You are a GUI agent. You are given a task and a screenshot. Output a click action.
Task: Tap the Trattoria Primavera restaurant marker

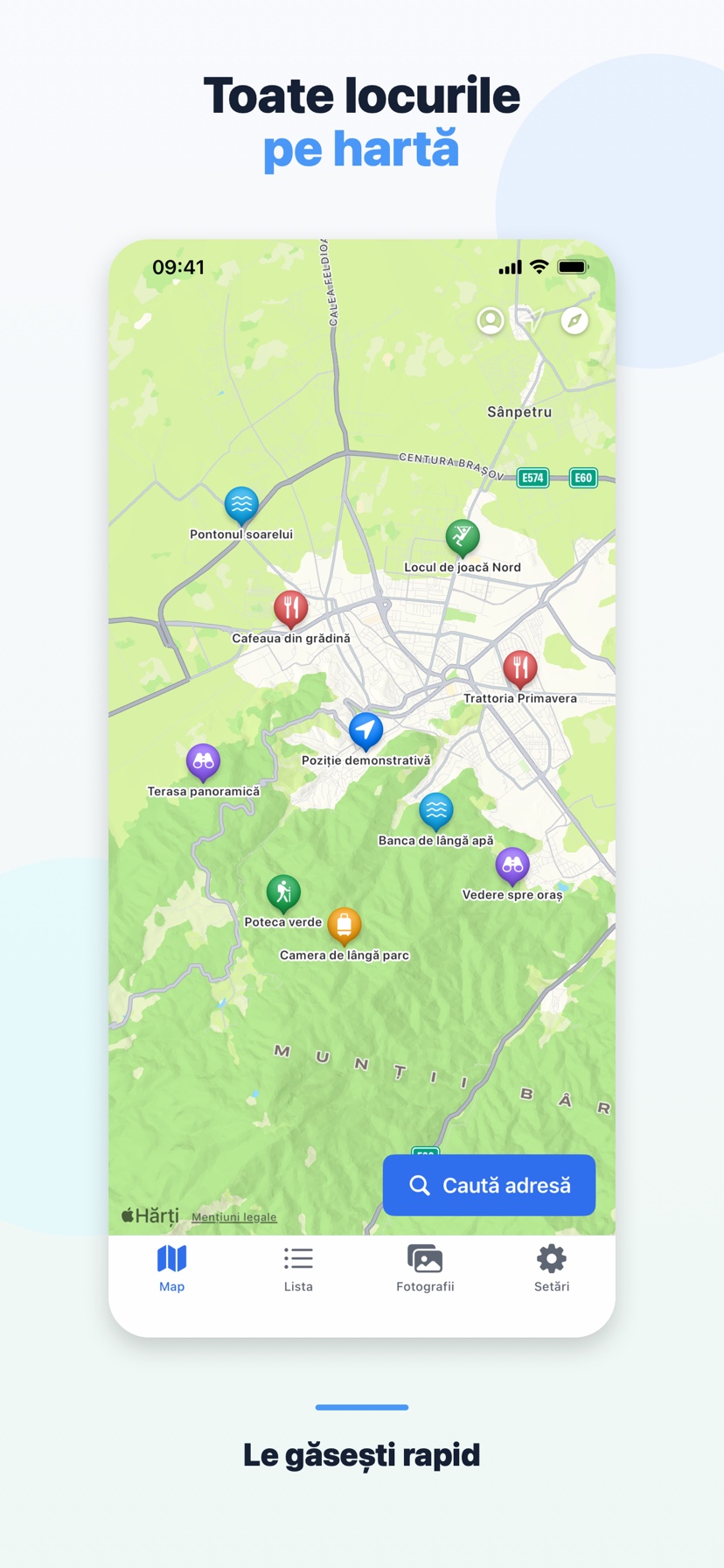(x=520, y=668)
